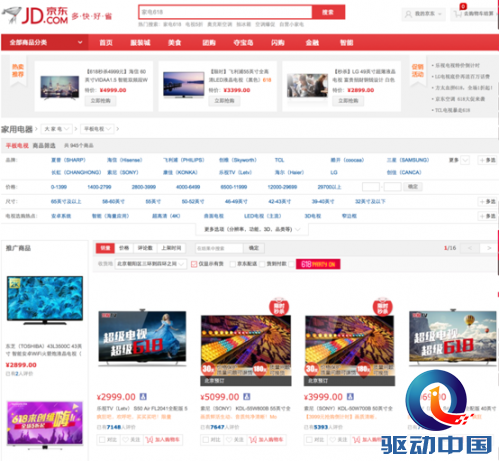Filter by SAMSUNG brand link
Viewport: 499px width, 461px height.
coord(408,160)
